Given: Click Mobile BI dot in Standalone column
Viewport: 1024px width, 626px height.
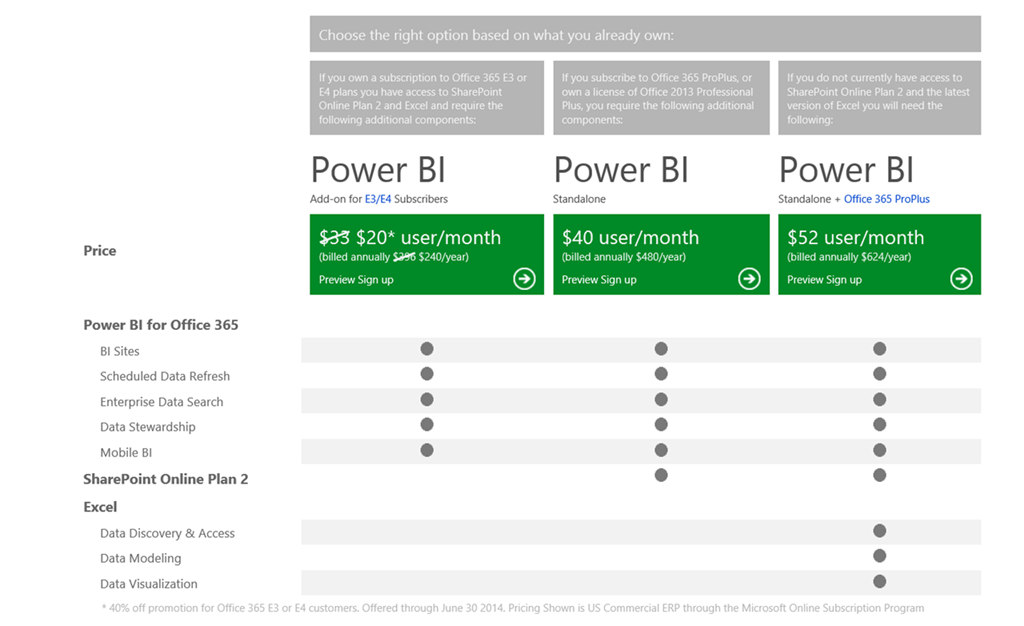Looking at the screenshot, I should [661, 450].
